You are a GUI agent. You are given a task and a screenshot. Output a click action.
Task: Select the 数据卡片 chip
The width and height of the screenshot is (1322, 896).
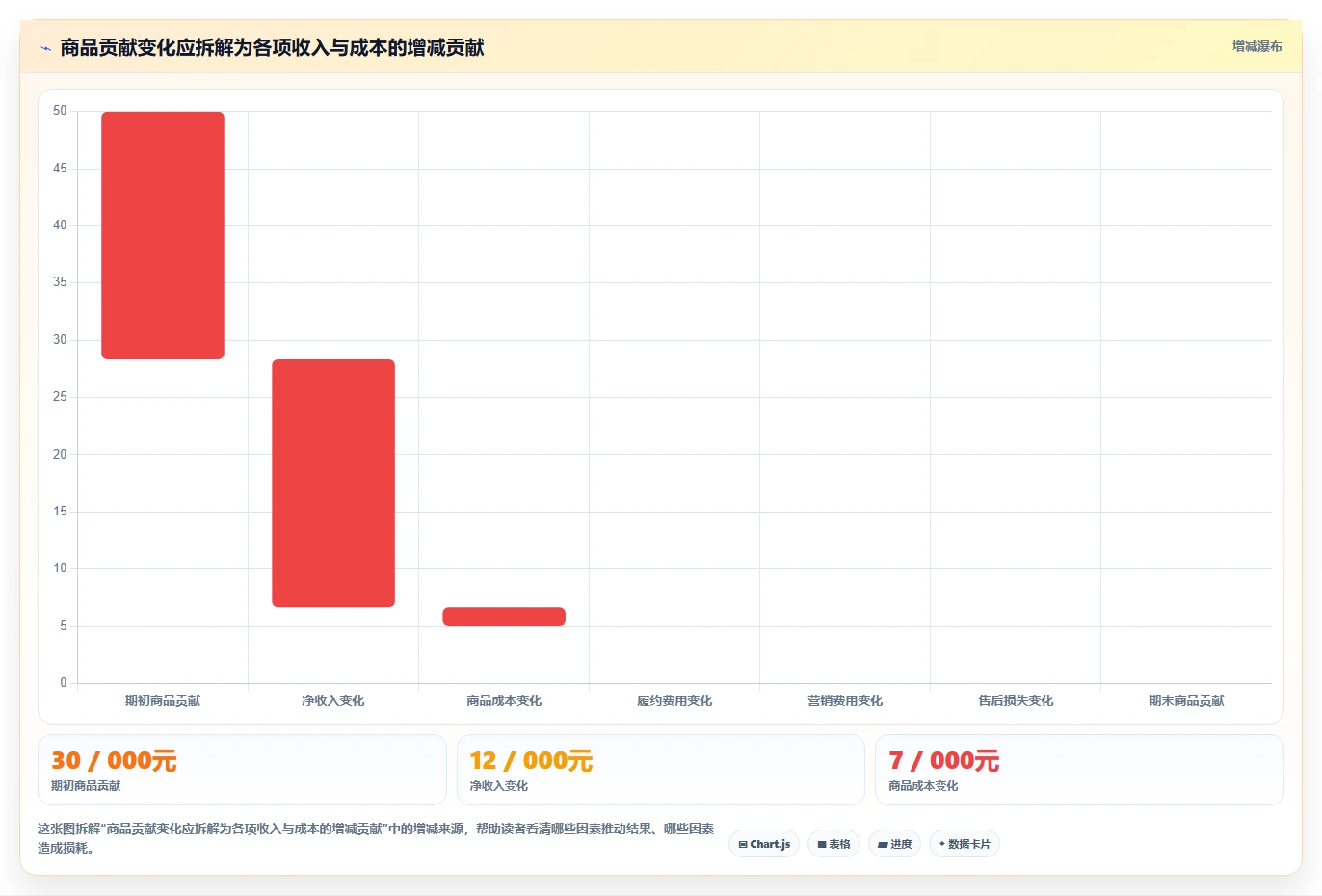click(x=965, y=844)
